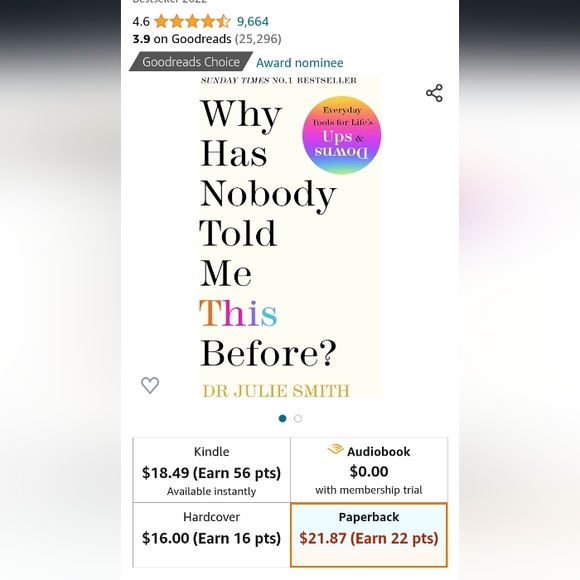Tap the book cover image

[290, 237]
